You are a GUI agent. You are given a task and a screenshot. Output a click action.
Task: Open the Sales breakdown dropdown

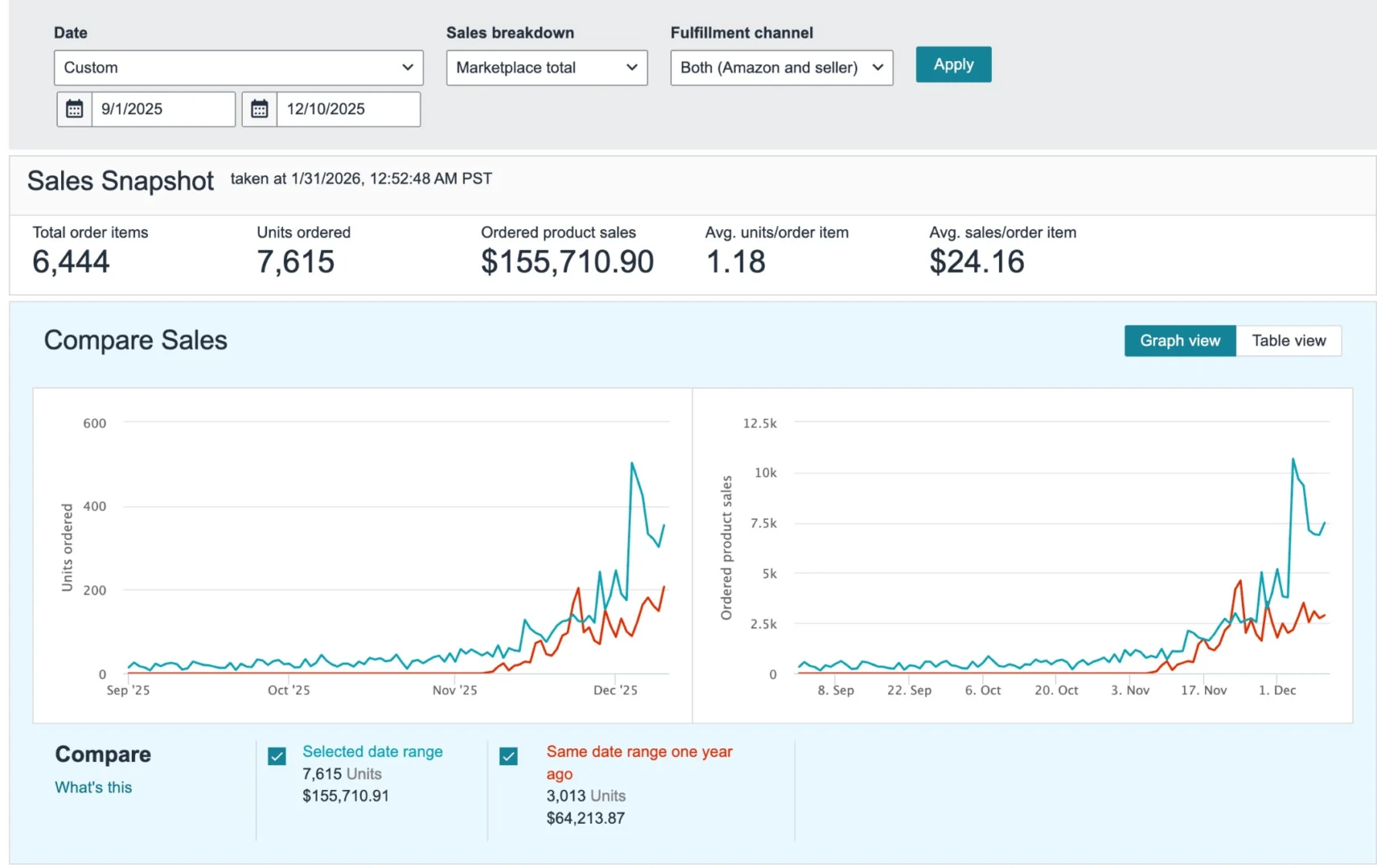[547, 68]
